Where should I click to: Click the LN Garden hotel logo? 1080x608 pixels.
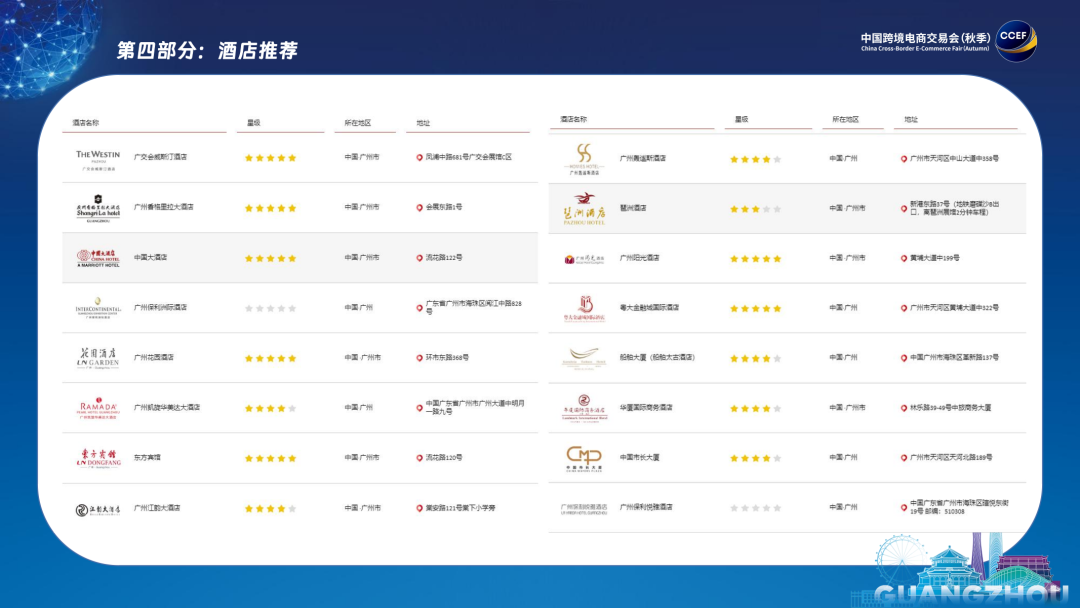(98, 358)
